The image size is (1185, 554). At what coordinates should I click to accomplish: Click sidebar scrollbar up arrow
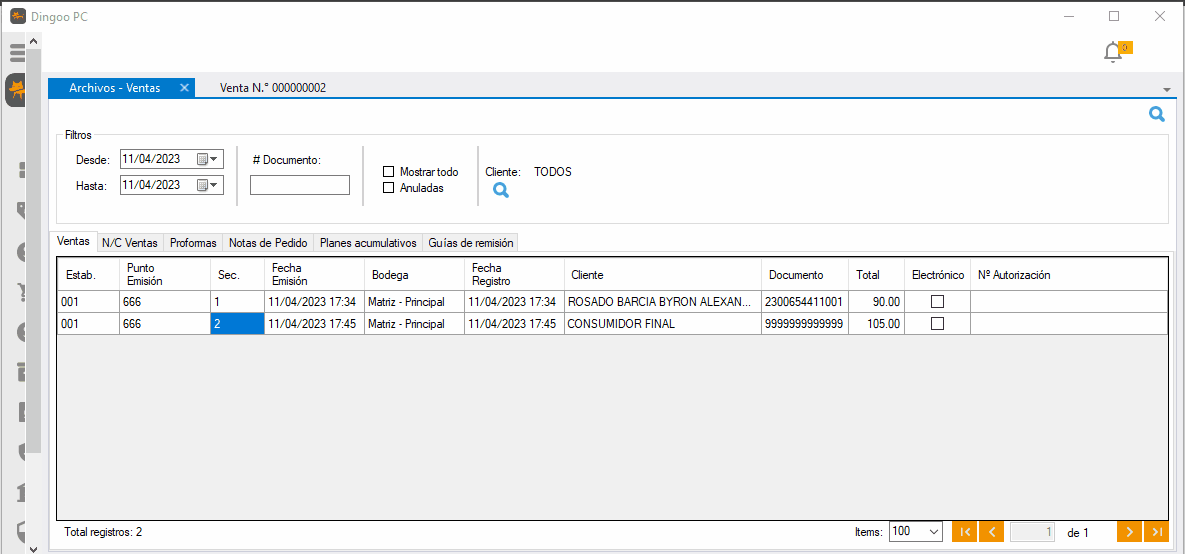point(34,39)
